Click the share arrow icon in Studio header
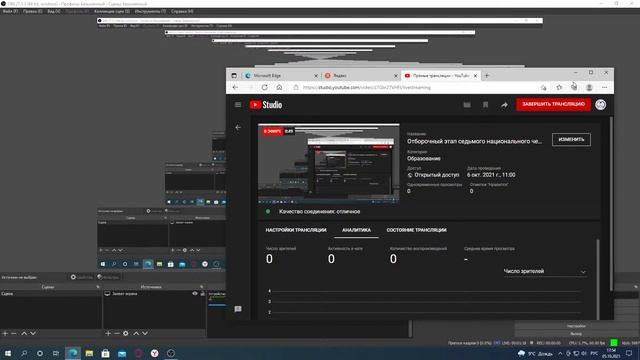Image resolution: width=640 pixels, height=360 pixels. pos(504,105)
